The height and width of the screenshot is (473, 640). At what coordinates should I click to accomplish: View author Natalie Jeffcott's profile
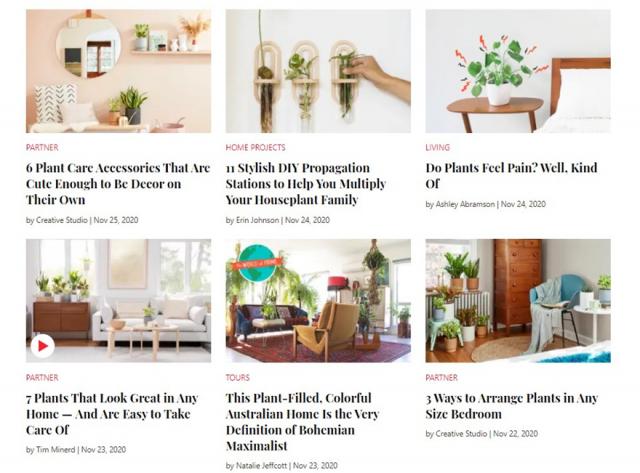[261, 465]
